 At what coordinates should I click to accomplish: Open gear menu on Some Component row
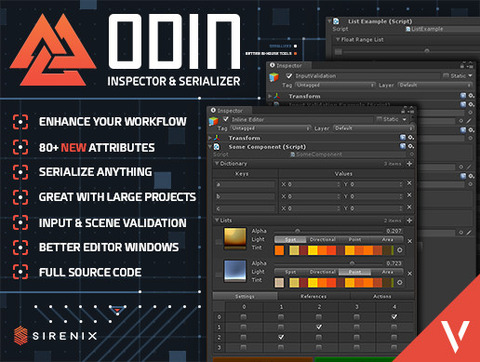pyautogui.click(x=411, y=146)
